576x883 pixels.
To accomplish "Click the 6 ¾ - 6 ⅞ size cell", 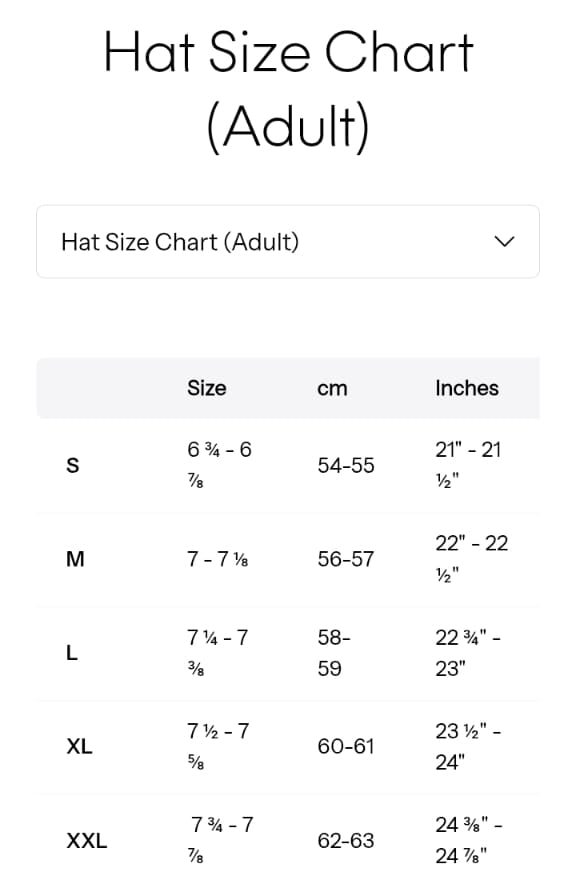I will pos(220,466).
